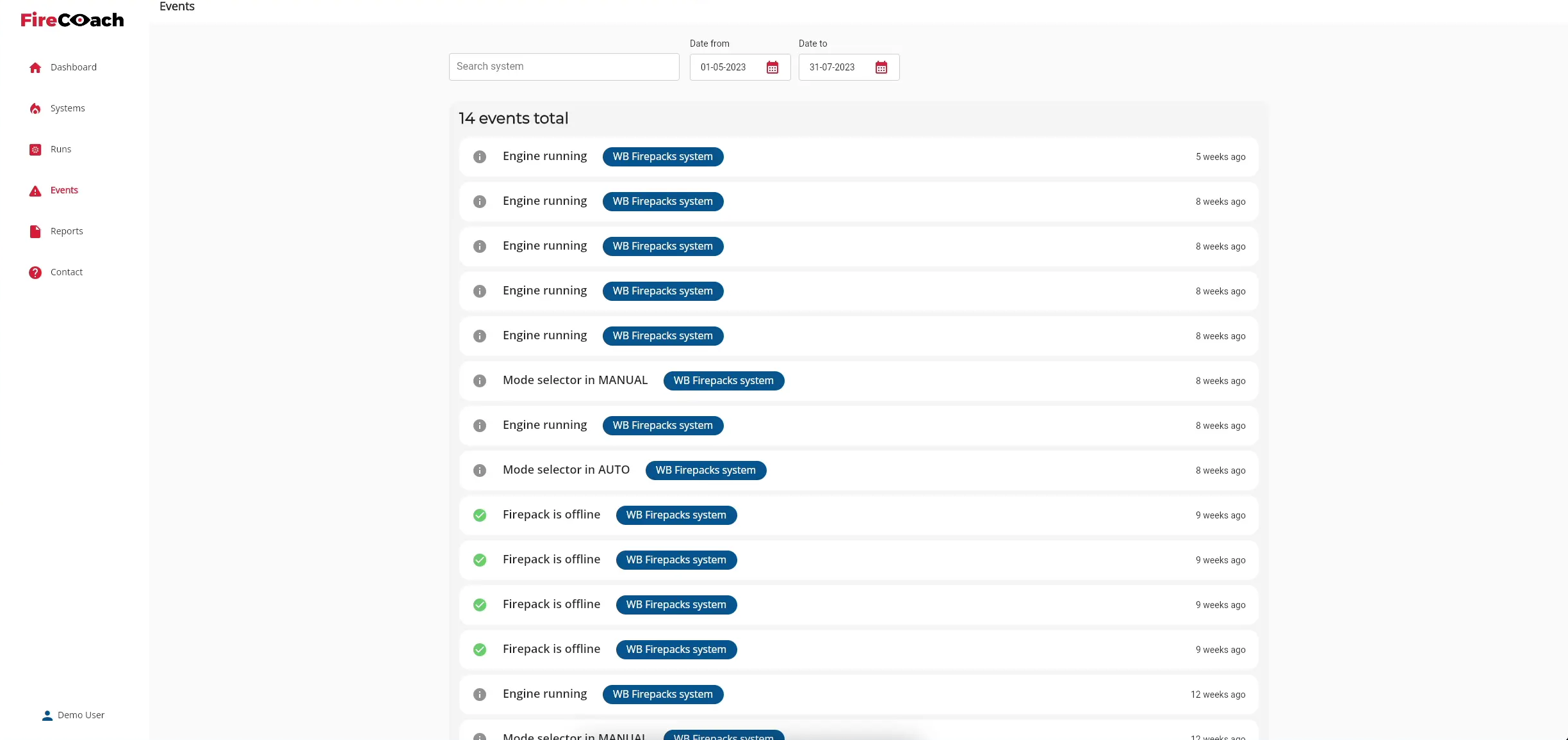Open the Mode selector in AUTO event
The image size is (1568, 740).
click(858, 471)
